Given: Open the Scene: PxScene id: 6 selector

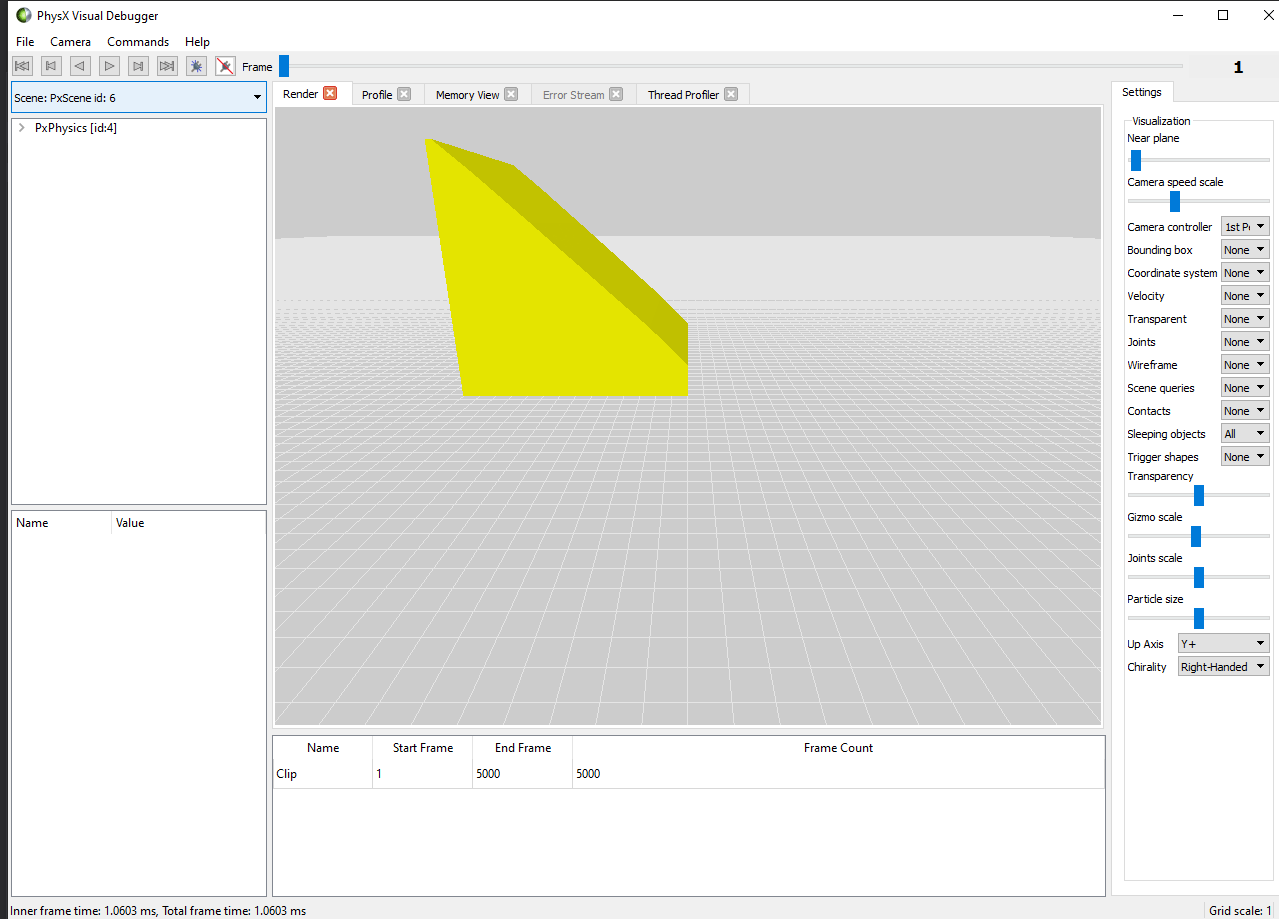Looking at the screenshot, I should pyautogui.click(x=138, y=97).
